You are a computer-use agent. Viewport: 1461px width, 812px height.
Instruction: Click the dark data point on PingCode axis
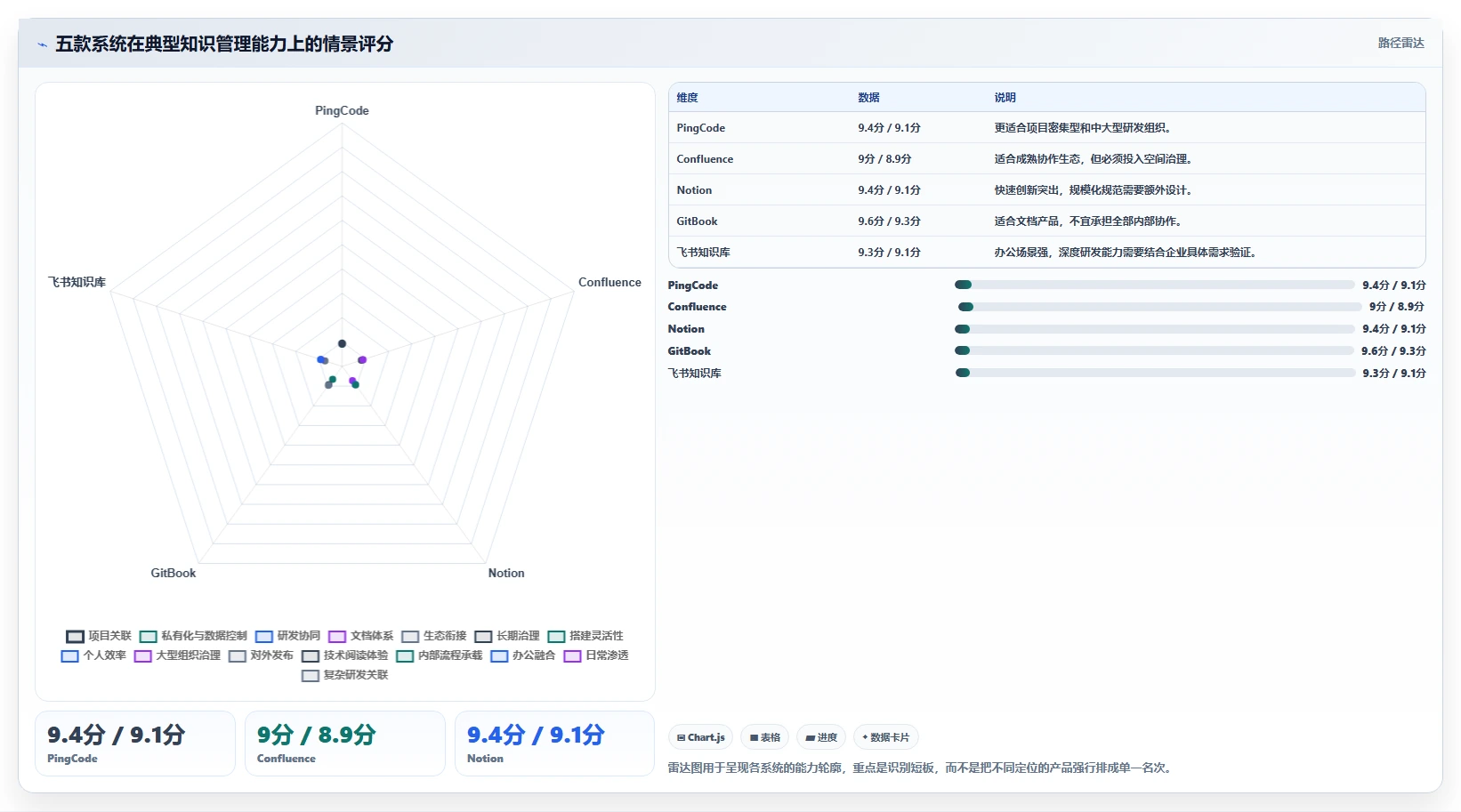(x=342, y=344)
